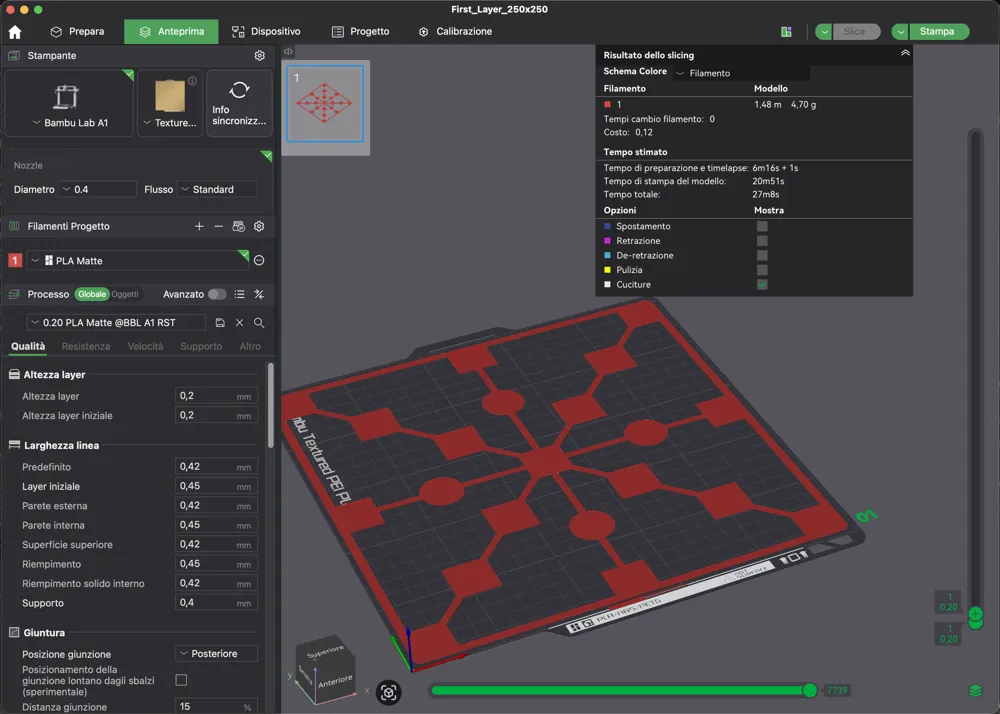Open the PLA Matte filament dropdown
The height and width of the screenshot is (714, 1000).
click(x=137, y=260)
